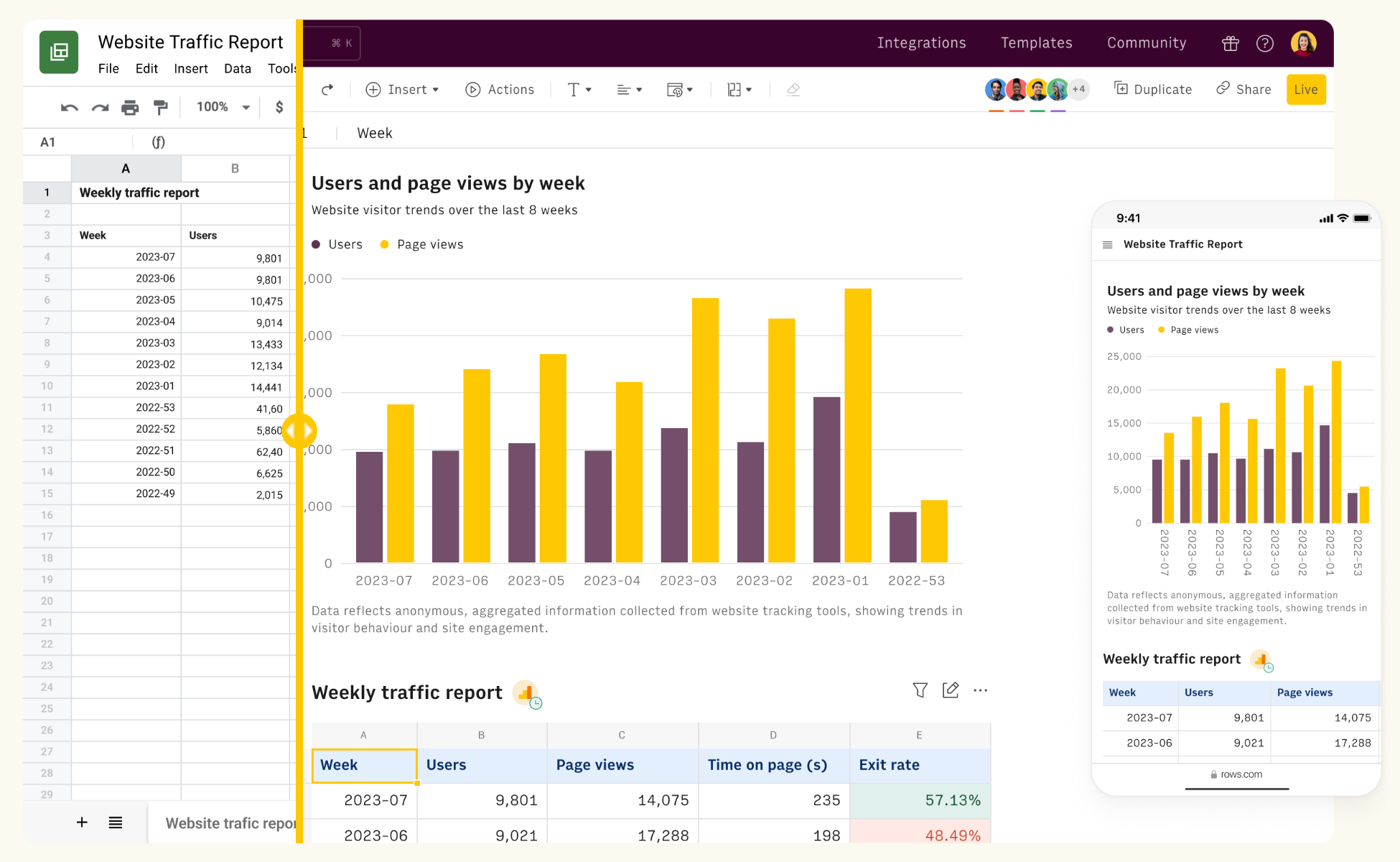
Task: Click the undo icon in spreadsheet toolbar
Action: (x=69, y=108)
